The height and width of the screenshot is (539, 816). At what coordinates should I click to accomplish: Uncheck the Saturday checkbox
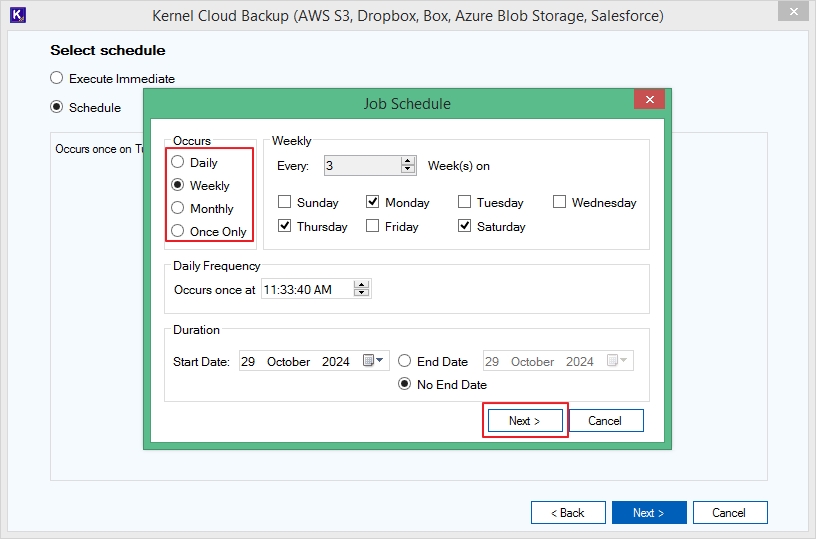[464, 225]
